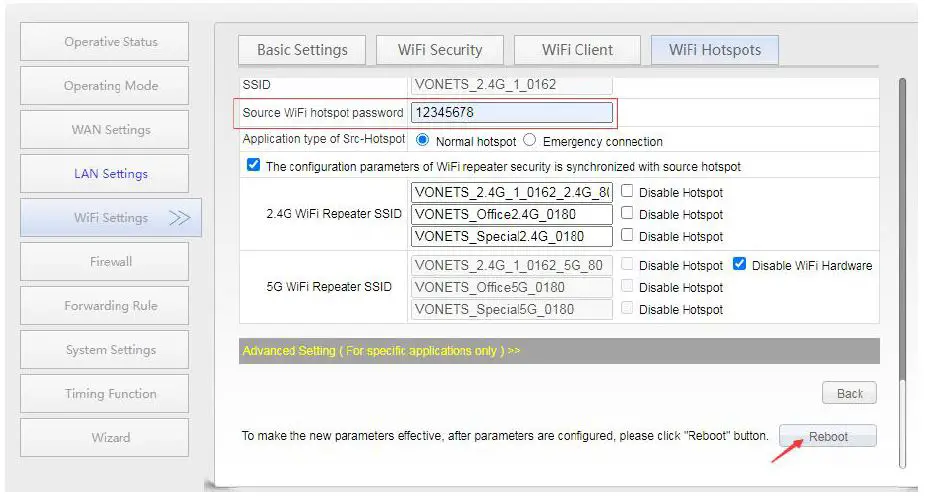Open the WiFi Security tab
Image resolution: width=925 pixels, height=499 pixels.
(x=440, y=50)
